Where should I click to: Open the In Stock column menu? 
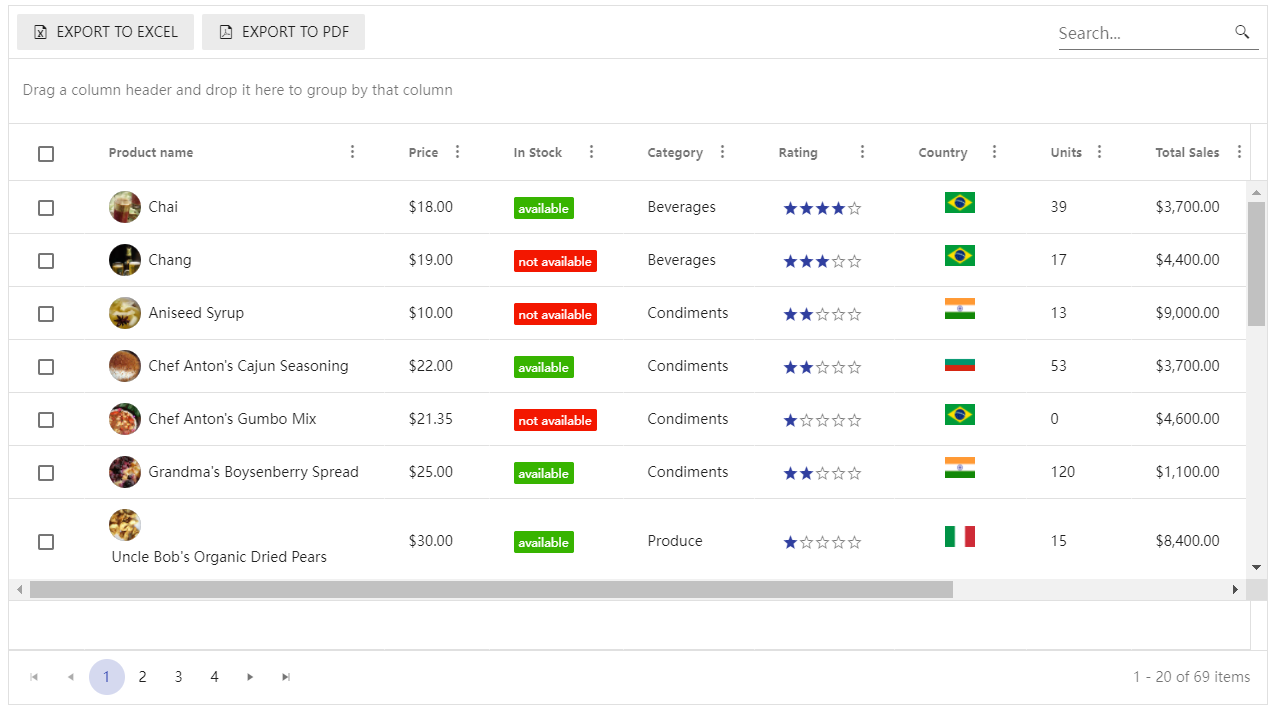[591, 152]
